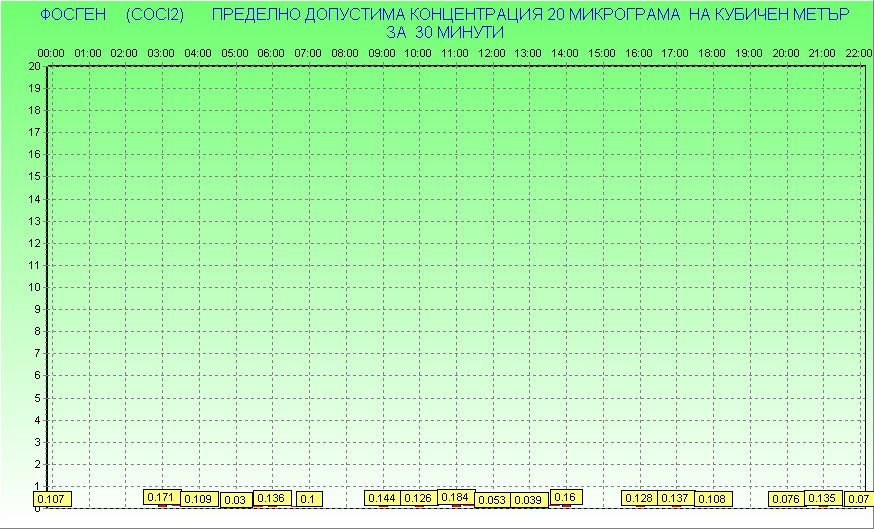874x529 pixels.
Task: Select the 09:00 time axis label
Action: point(382,54)
